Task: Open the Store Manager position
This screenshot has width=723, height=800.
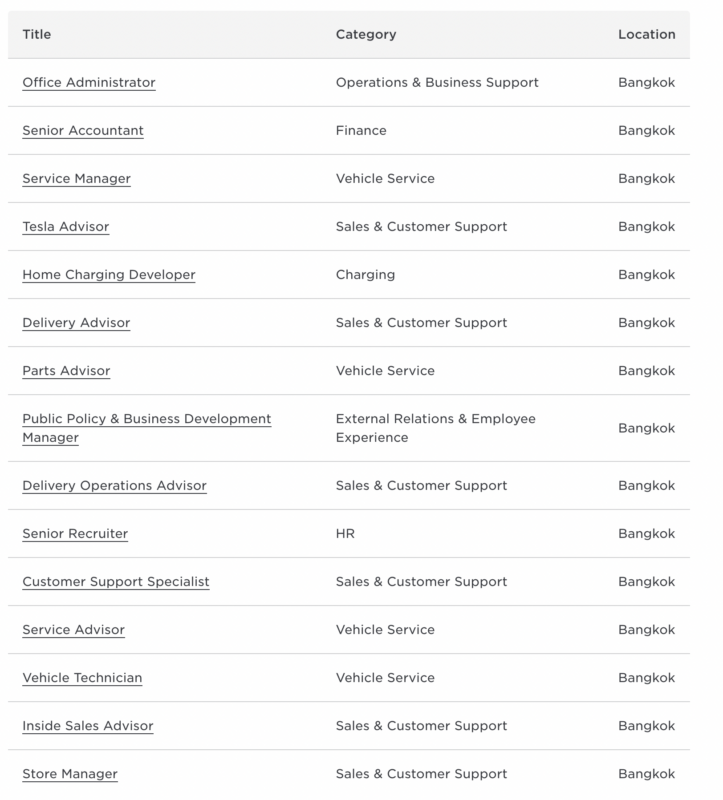Action: coord(70,774)
